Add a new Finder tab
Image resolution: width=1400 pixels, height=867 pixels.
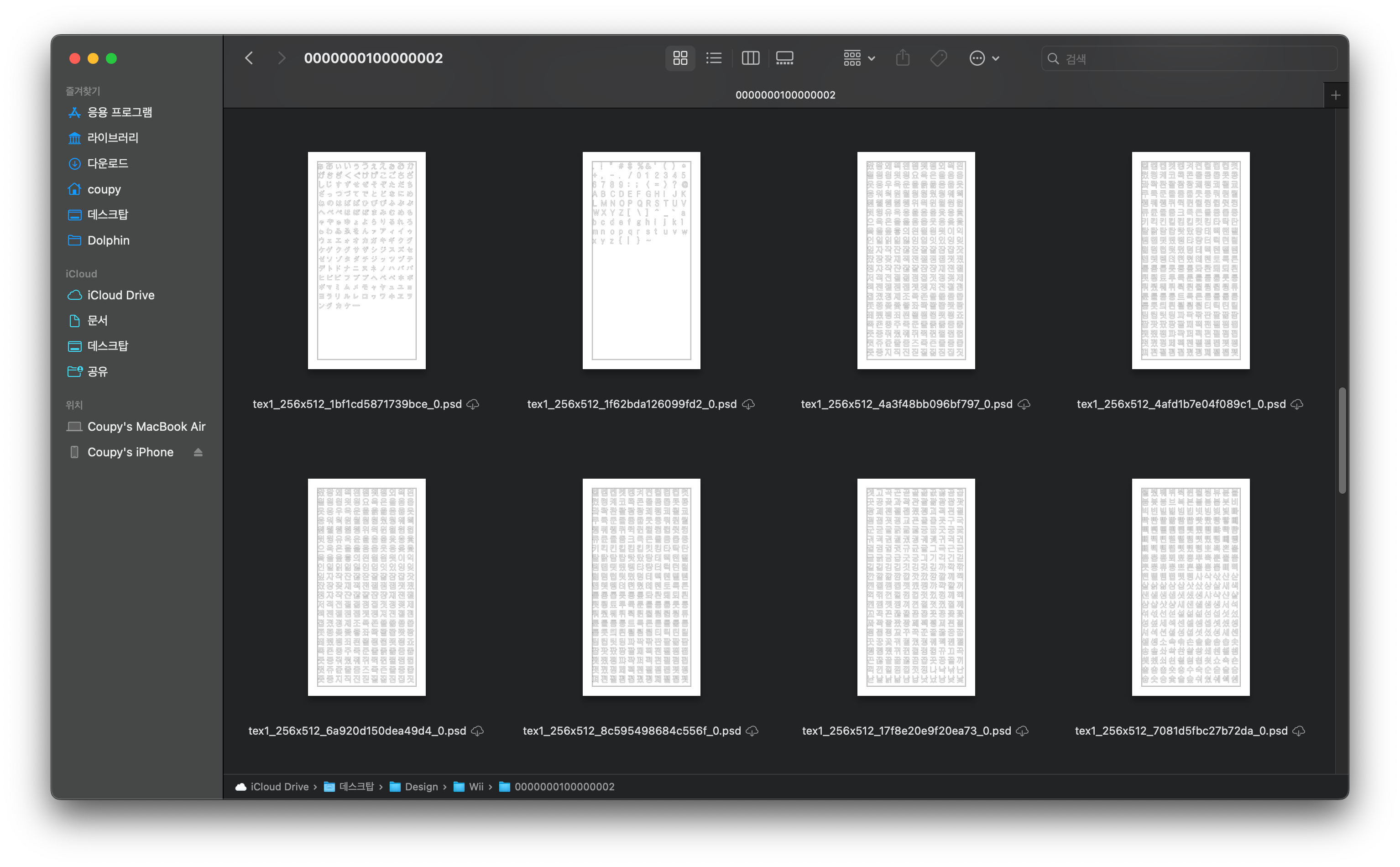click(1335, 95)
